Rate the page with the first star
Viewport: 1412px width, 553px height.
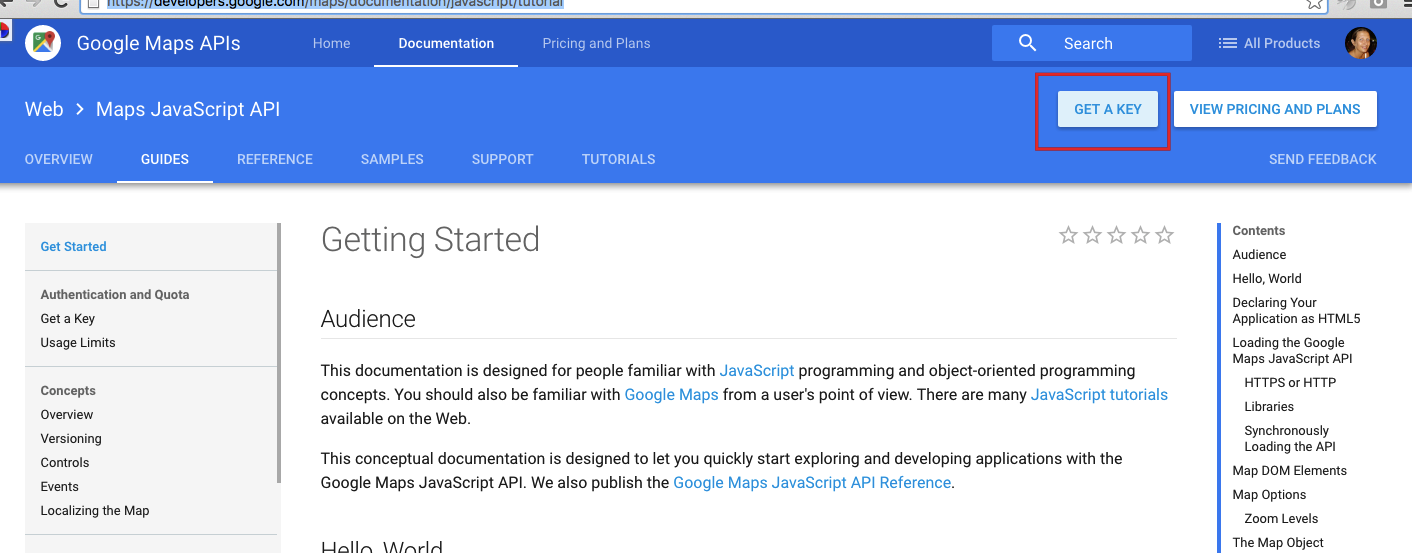[1068, 235]
